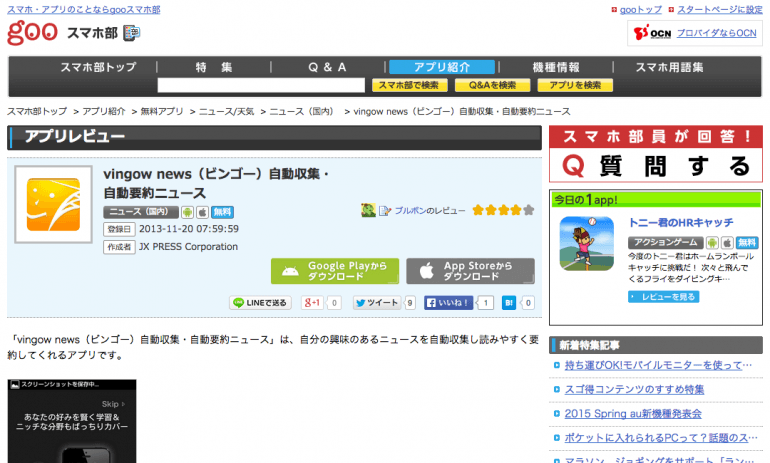Image resolution: width=770 pixels, height=463 pixels.
Task: Click the Q 質問する banner
Action: 656,165
